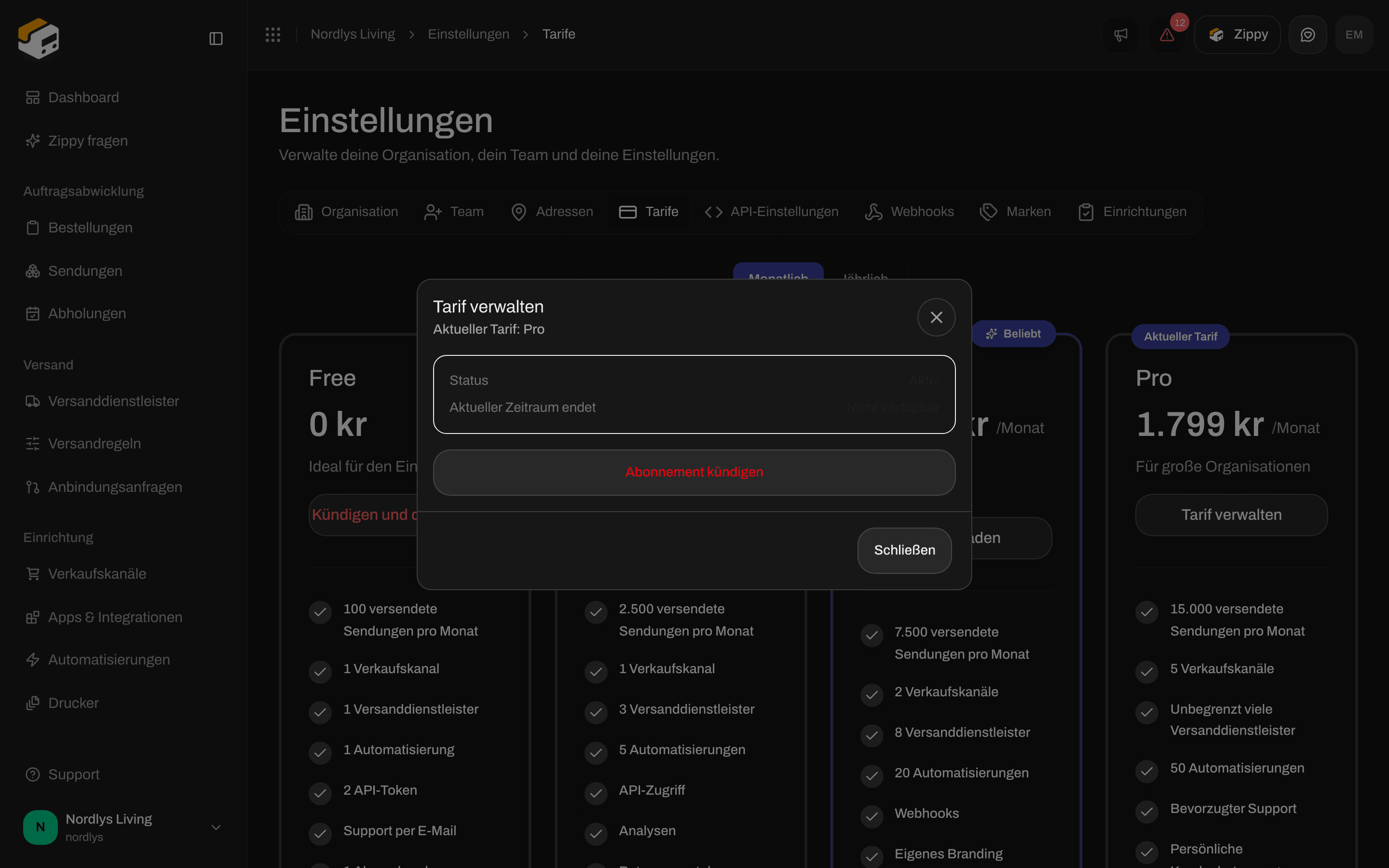1389x868 pixels.
Task: Open alerts warning icon with 12 badge
Action: click(x=1167, y=34)
